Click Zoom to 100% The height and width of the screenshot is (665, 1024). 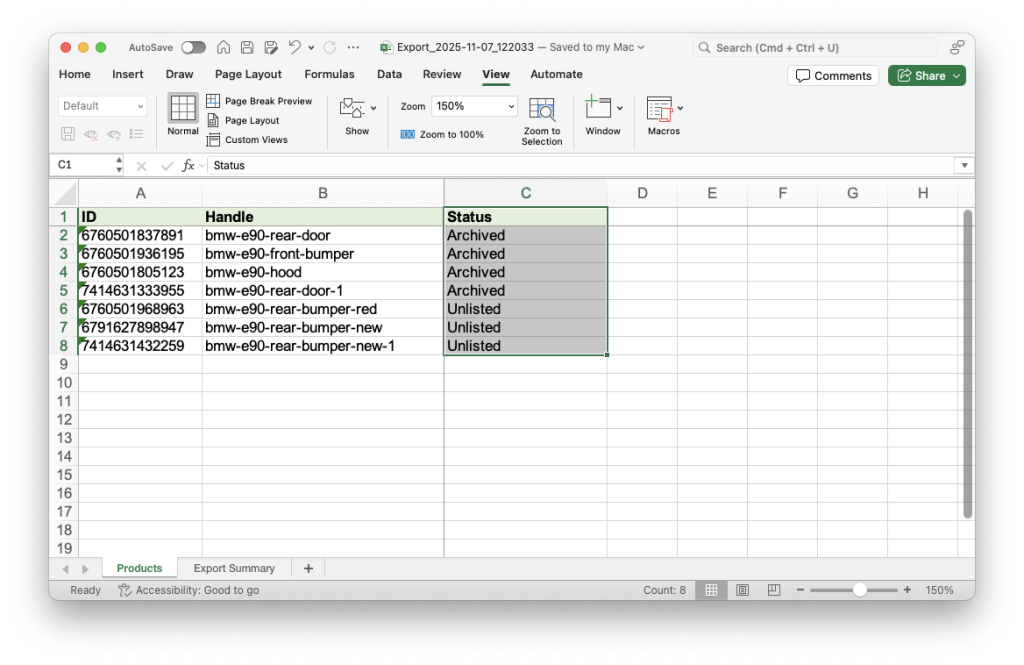(x=451, y=134)
